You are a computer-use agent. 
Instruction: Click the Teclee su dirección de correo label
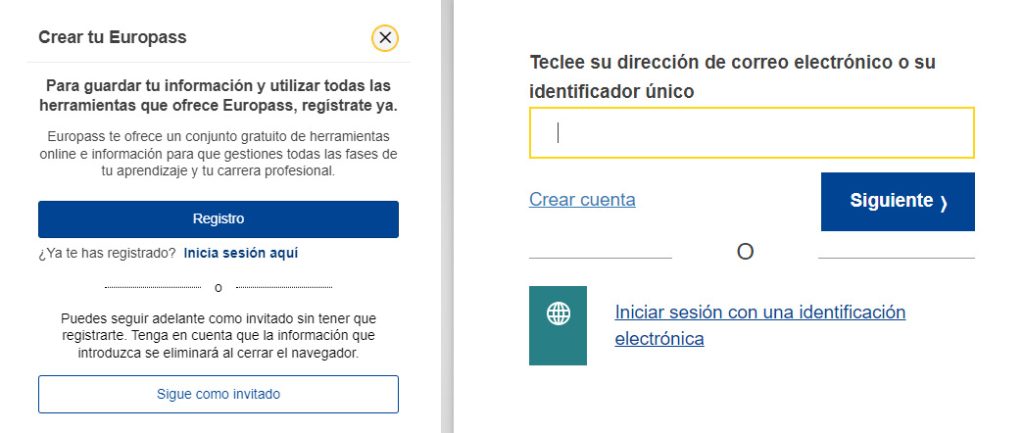[732, 77]
